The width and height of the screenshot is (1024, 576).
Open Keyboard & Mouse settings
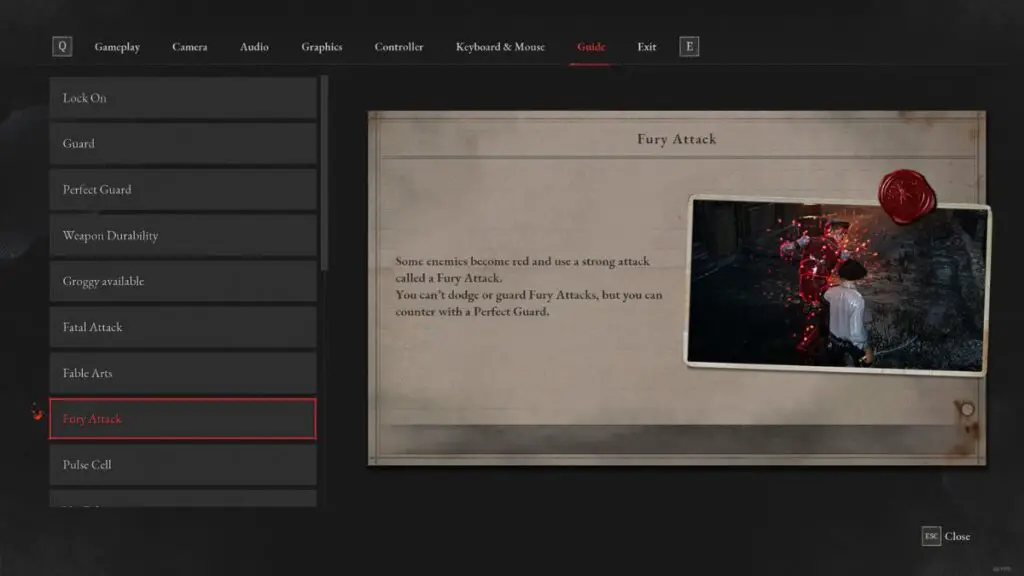tap(500, 47)
